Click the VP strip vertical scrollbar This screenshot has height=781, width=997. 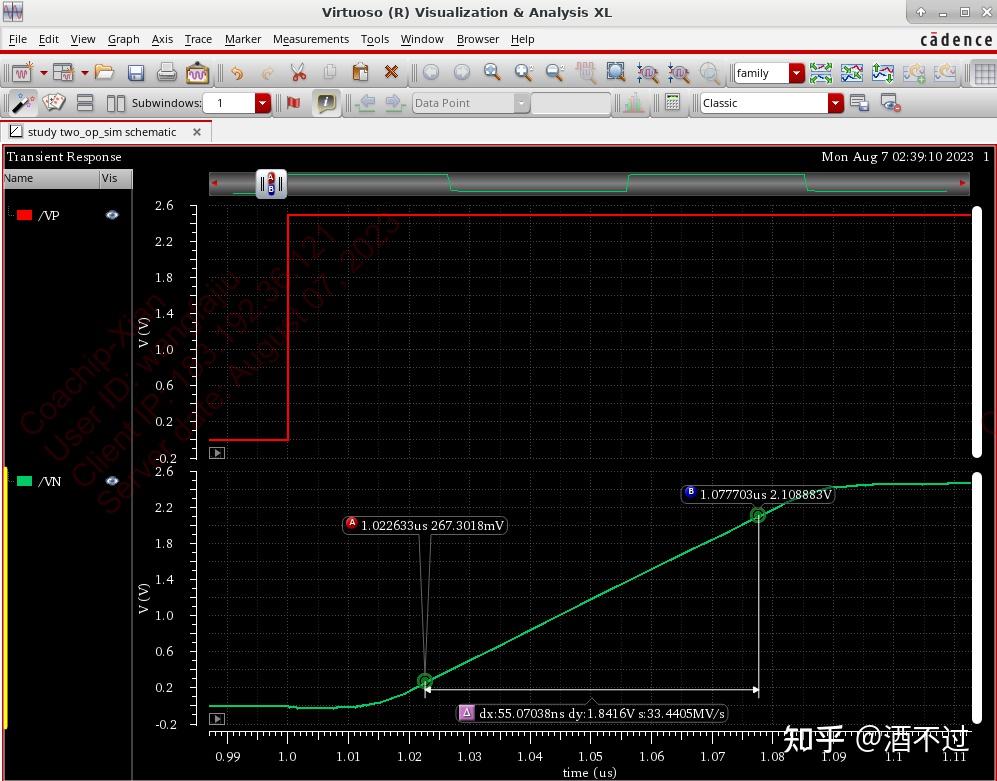point(977,331)
